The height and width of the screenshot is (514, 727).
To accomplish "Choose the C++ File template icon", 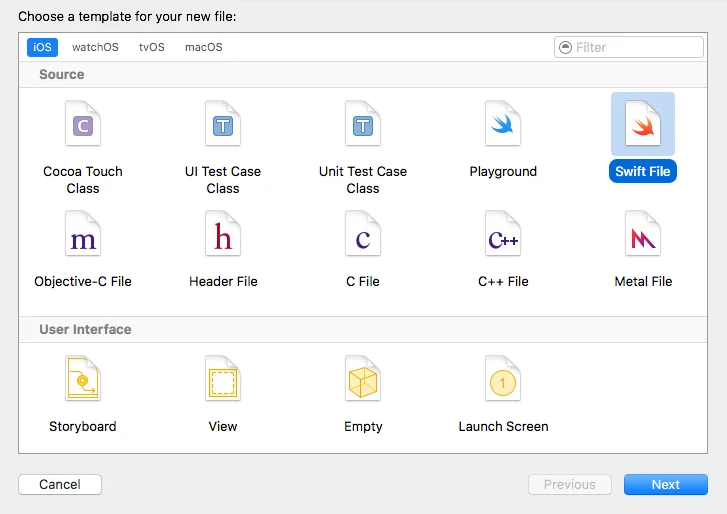I will (x=503, y=234).
